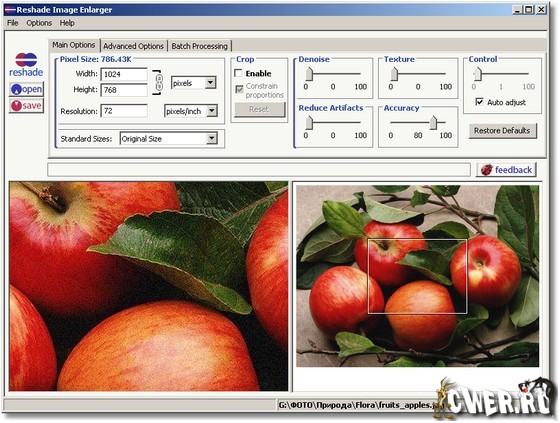Open the Options menu
The height and width of the screenshot is (423, 560).
pyautogui.click(x=39, y=23)
